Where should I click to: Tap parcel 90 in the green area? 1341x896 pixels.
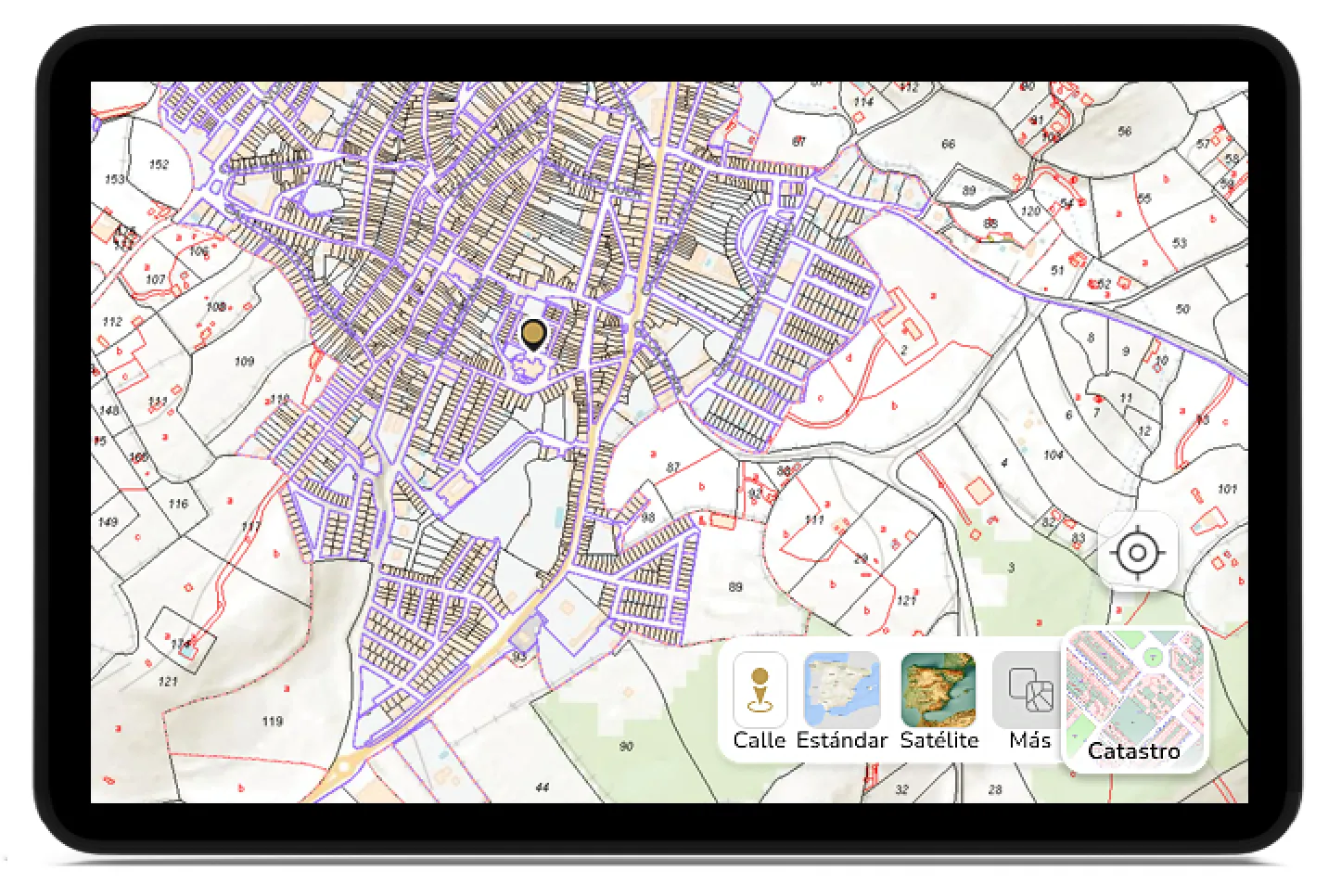coord(626,746)
